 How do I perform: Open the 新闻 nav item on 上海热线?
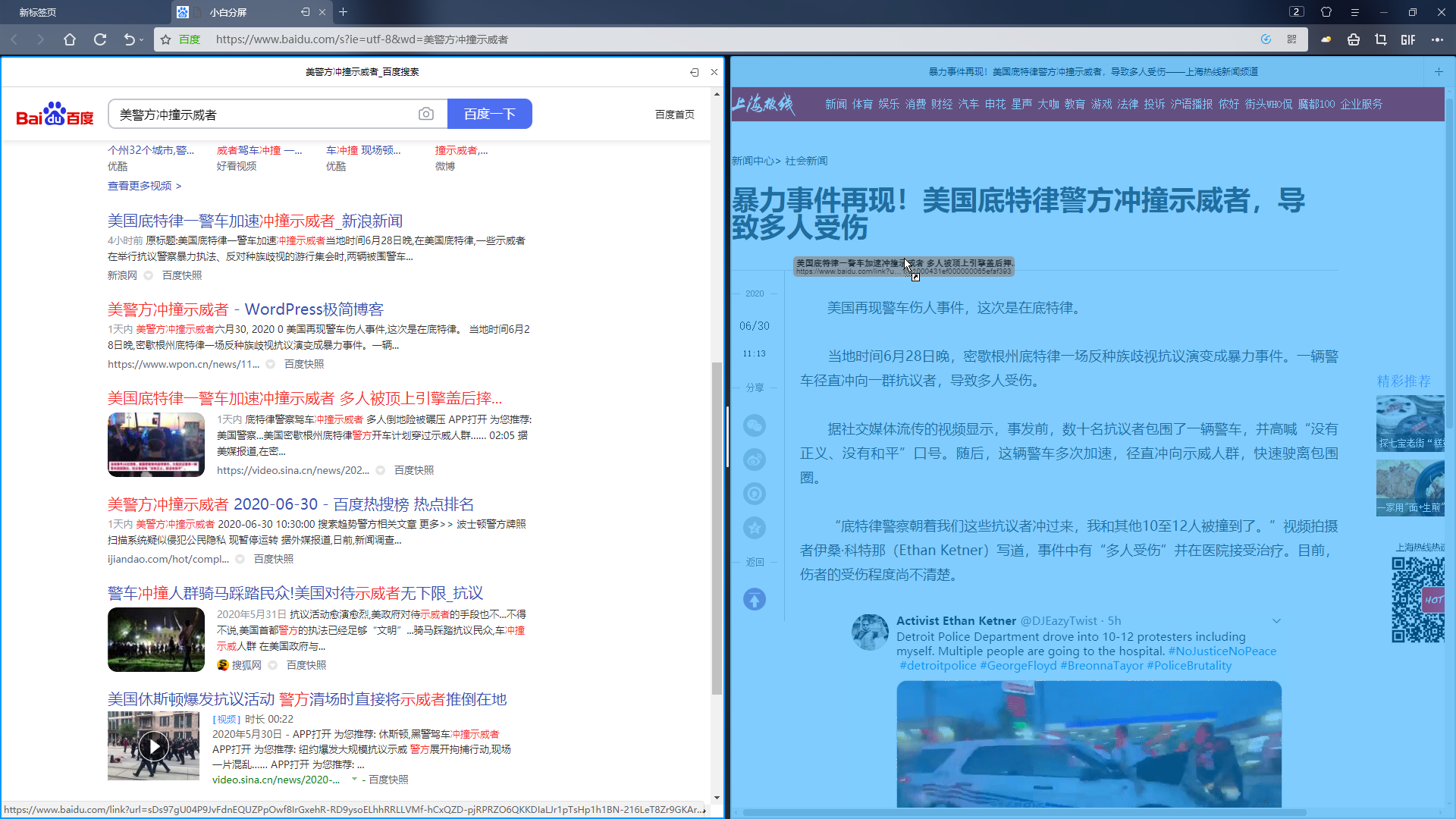coord(836,104)
